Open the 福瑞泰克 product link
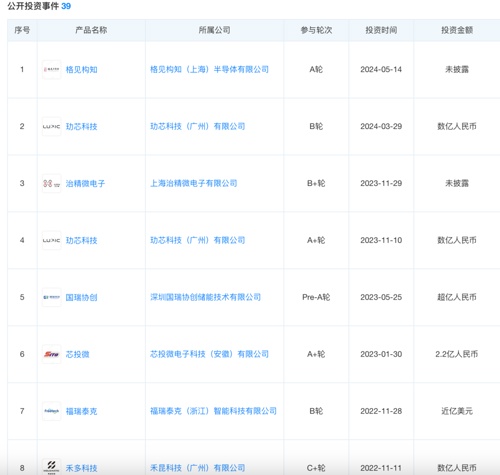Image resolution: width=500 pixels, height=475 pixels. pyautogui.click(x=82, y=411)
